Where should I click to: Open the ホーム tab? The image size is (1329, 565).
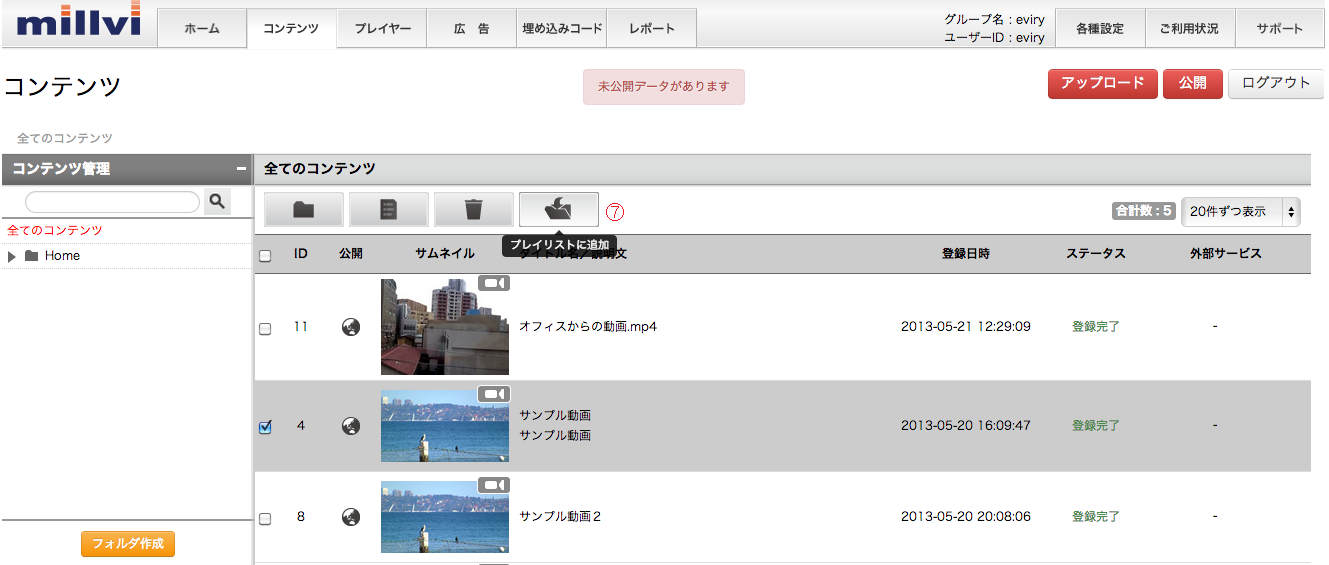202,28
